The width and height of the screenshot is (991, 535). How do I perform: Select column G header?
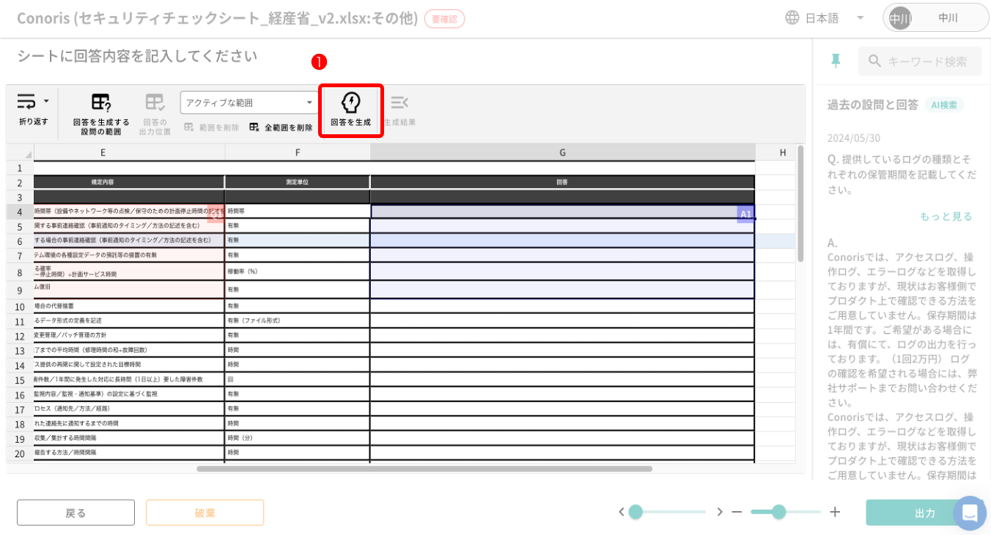tap(562, 152)
